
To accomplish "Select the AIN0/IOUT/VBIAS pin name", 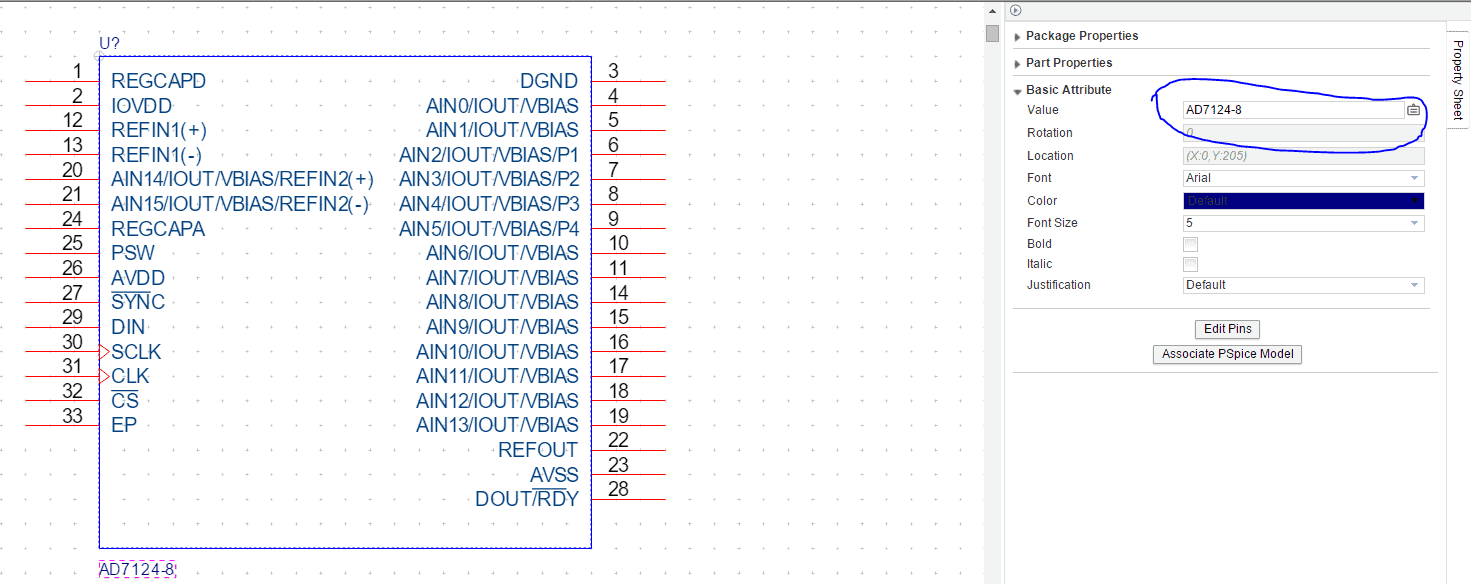I will (x=502, y=105).
